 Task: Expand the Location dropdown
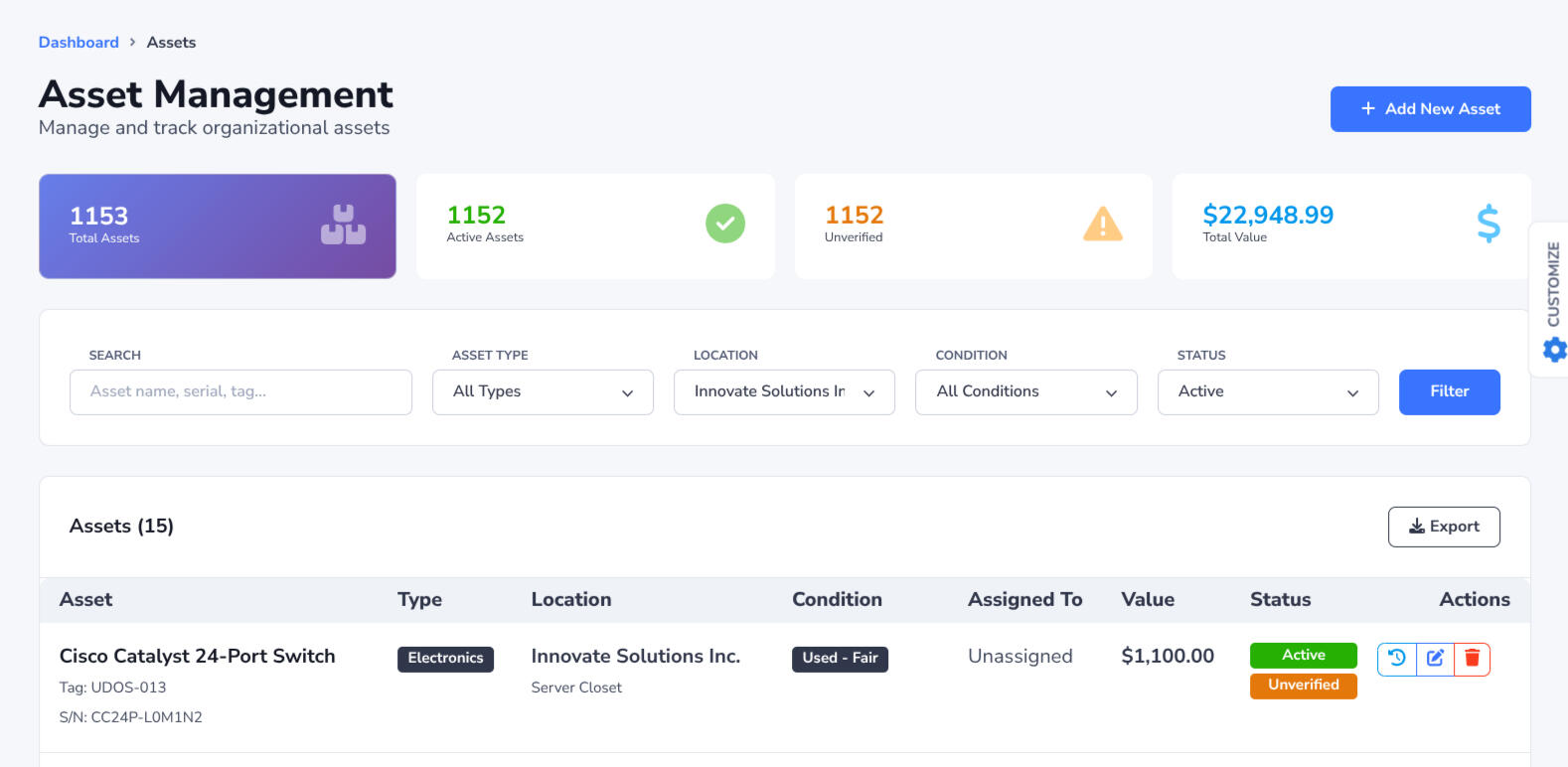tap(784, 392)
